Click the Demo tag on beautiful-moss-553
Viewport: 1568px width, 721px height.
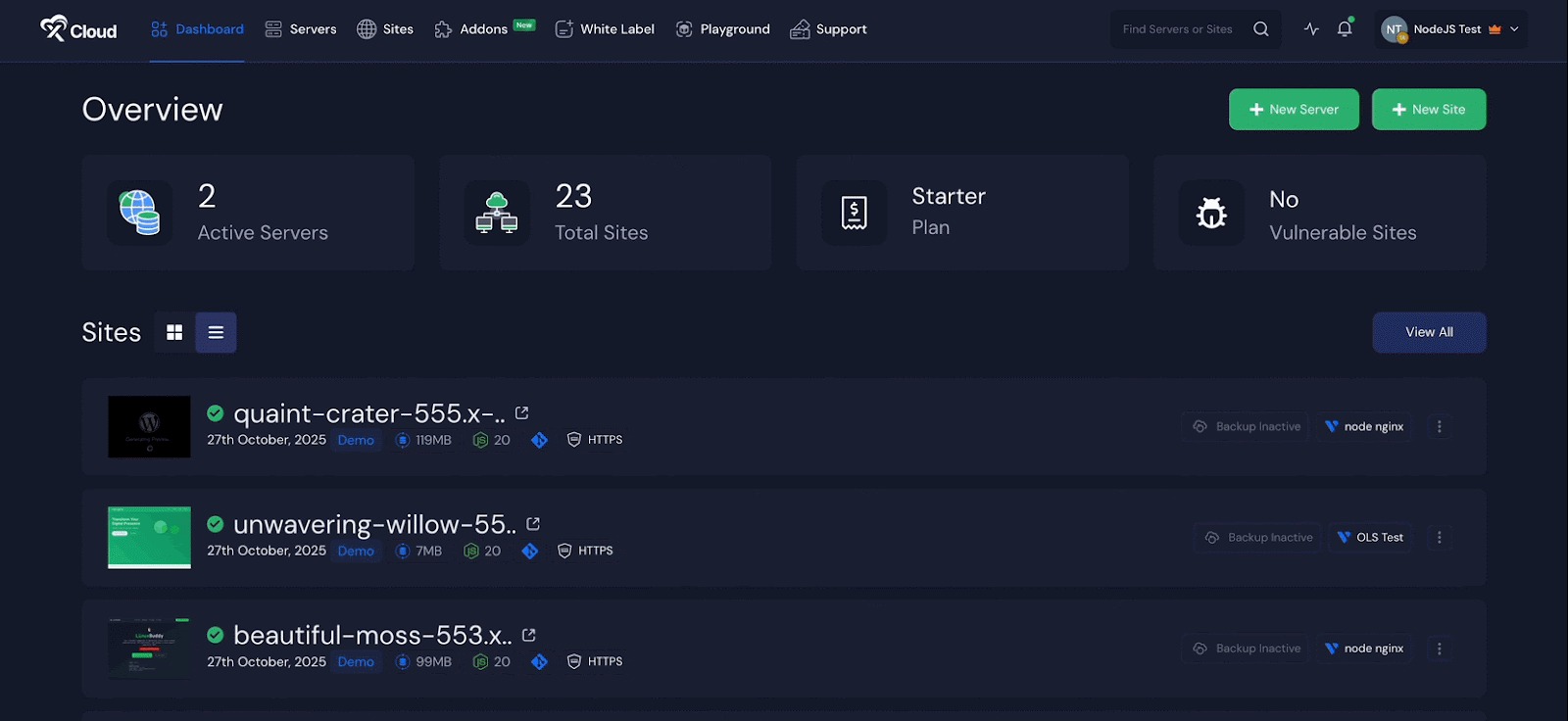pos(356,661)
